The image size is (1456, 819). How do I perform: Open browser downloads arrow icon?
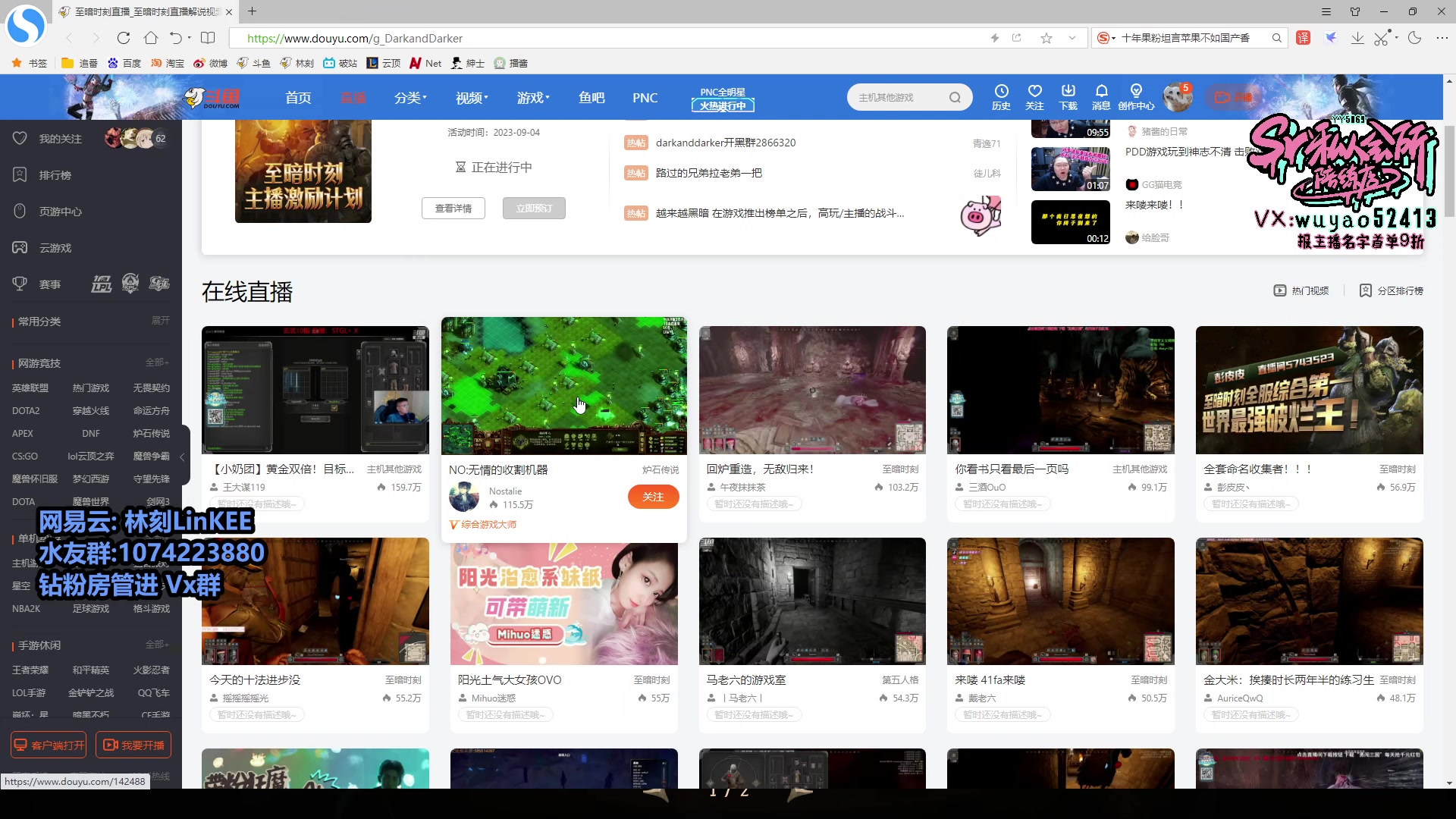(x=1357, y=38)
